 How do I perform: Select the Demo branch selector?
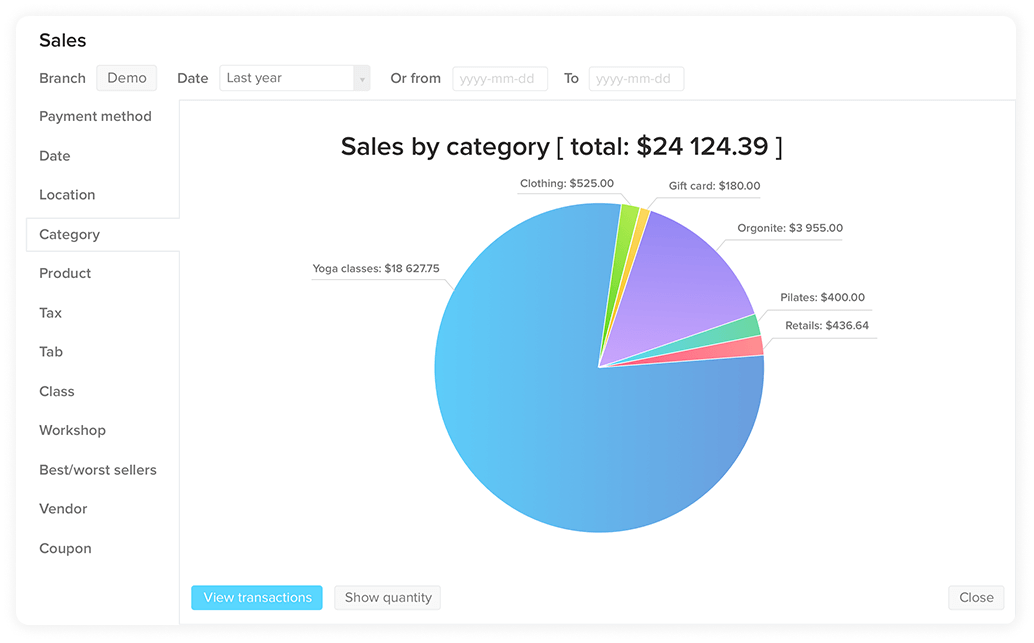pyautogui.click(x=126, y=77)
